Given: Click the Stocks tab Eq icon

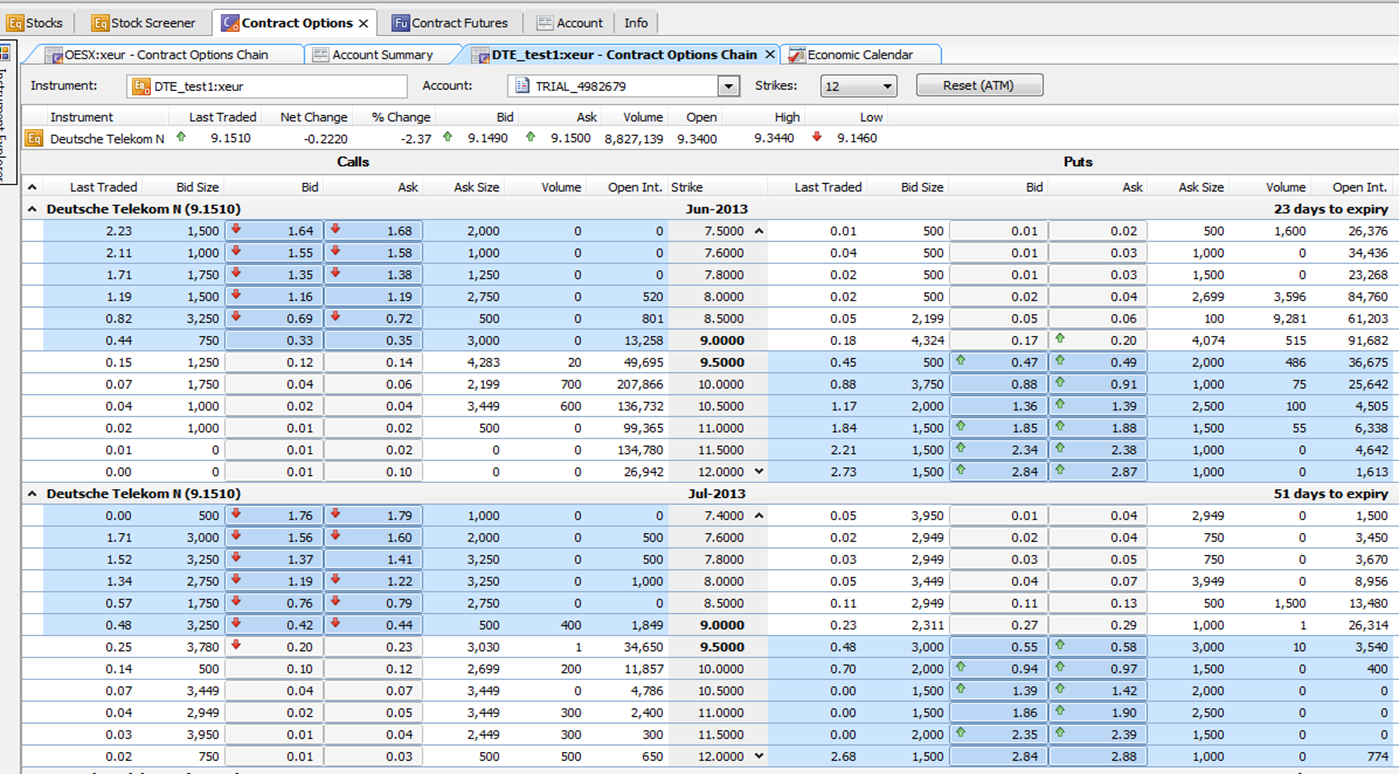Looking at the screenshot, I should [15, 22].
